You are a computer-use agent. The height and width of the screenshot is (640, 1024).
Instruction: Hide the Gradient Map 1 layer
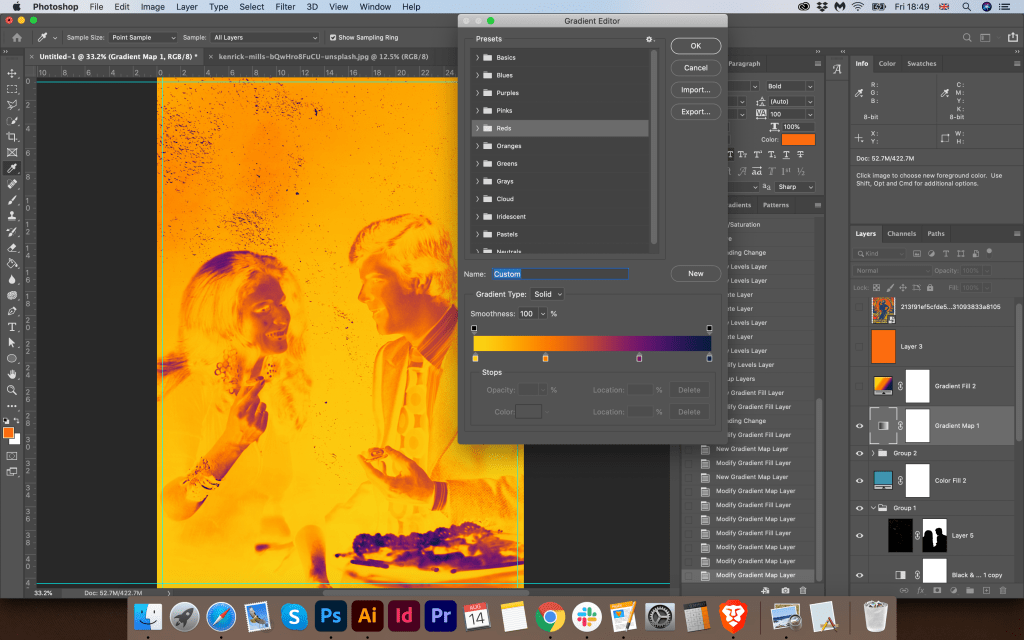pos(859,425)
